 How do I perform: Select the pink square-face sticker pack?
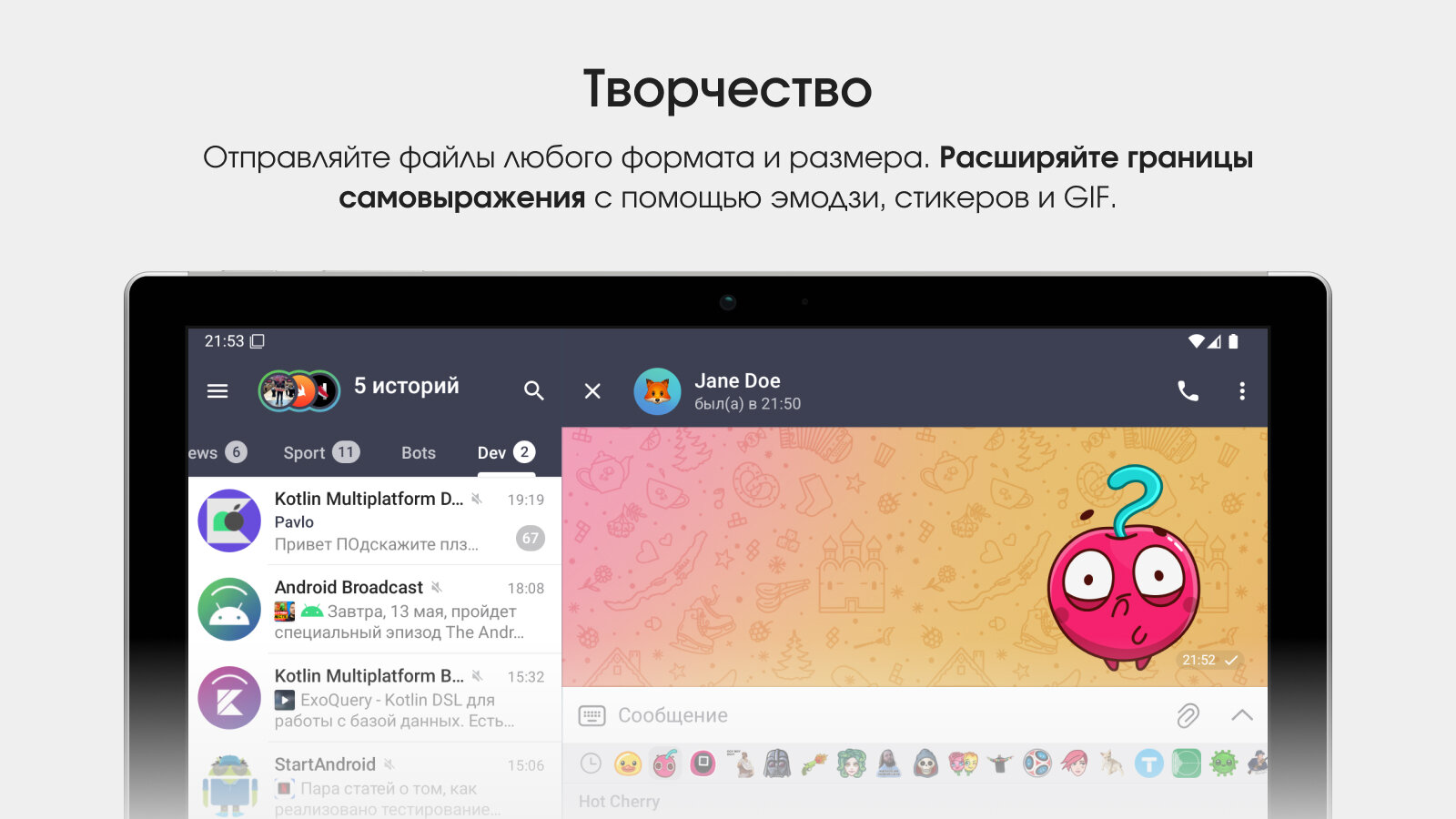click(703, 763)
